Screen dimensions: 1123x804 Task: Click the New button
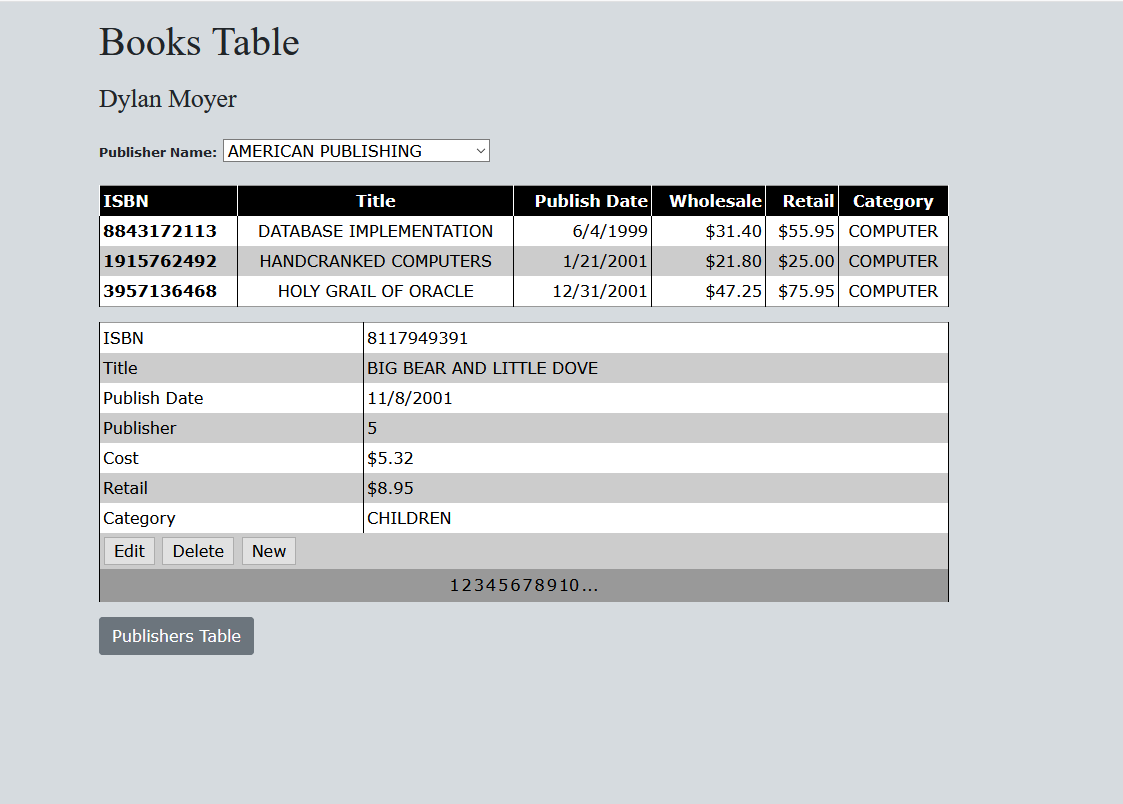(269, 551)
